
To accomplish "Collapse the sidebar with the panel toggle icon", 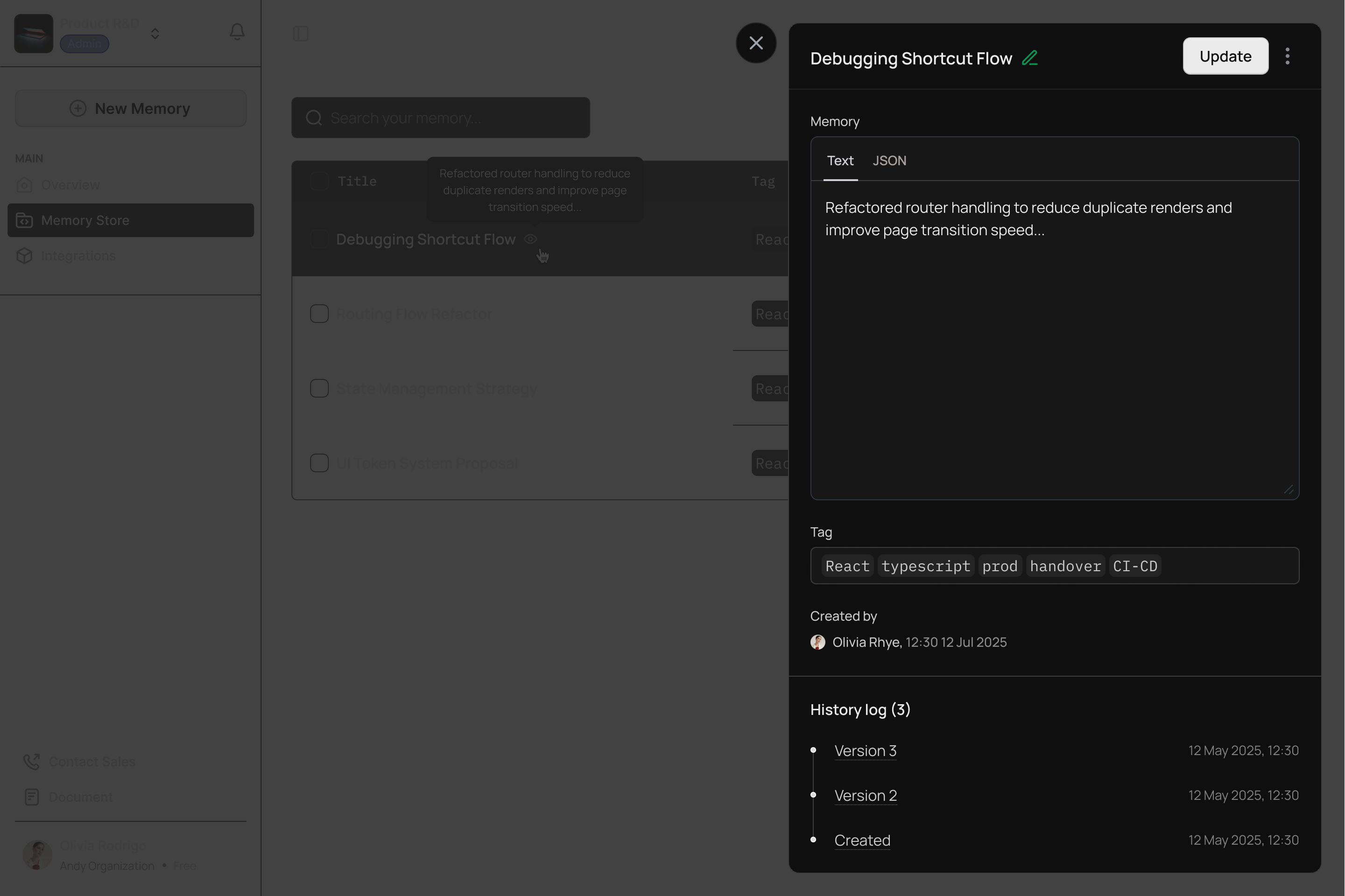I will click(301, 34).
